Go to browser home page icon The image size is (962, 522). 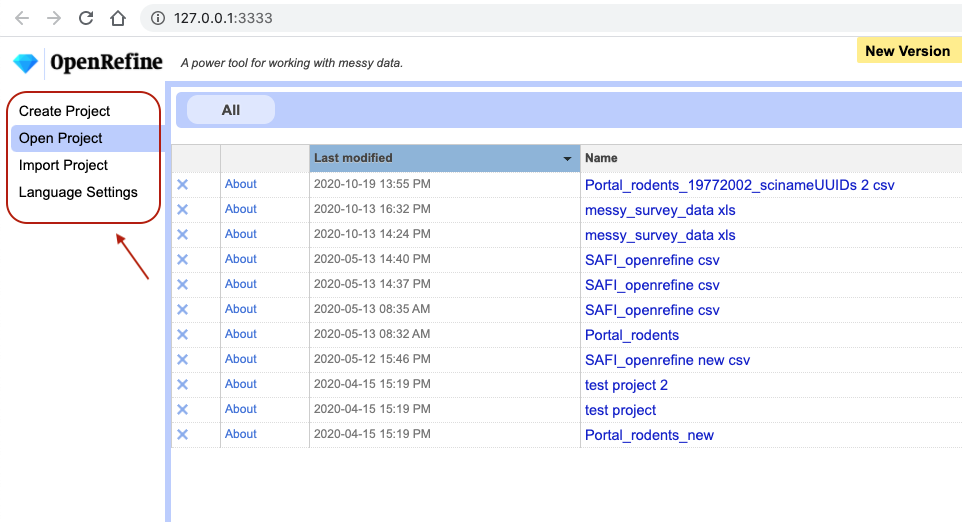[118, 18]
